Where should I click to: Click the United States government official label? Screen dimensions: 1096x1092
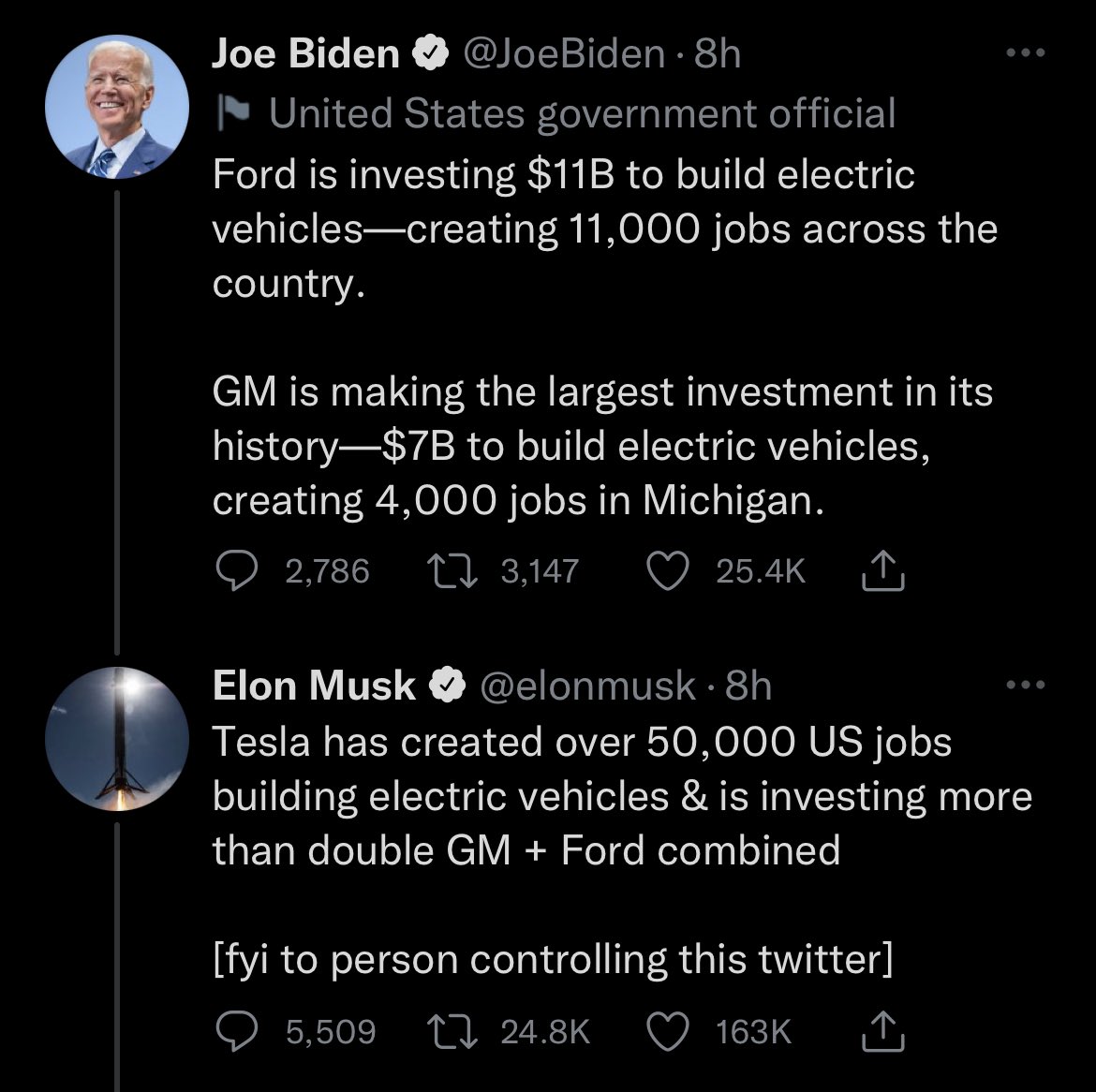pos(581,113)
